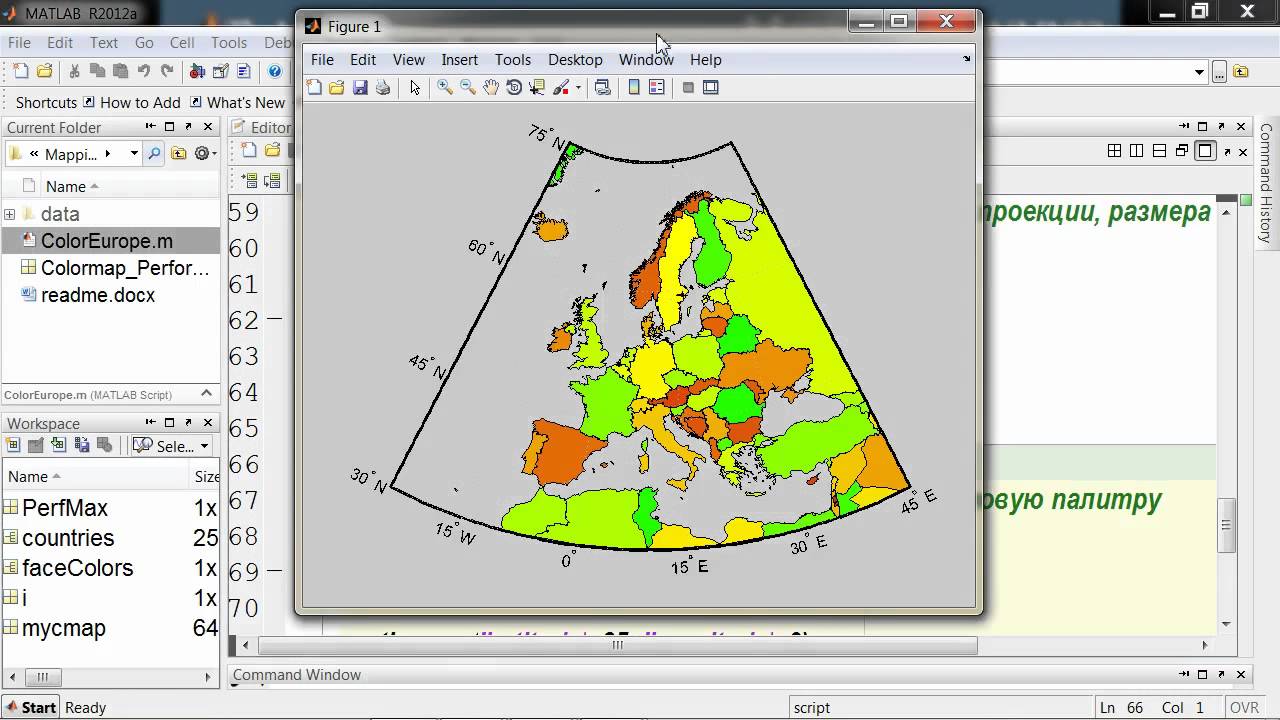
Task: Select the faceColors variable in Workspace
Action: point(77,568)
